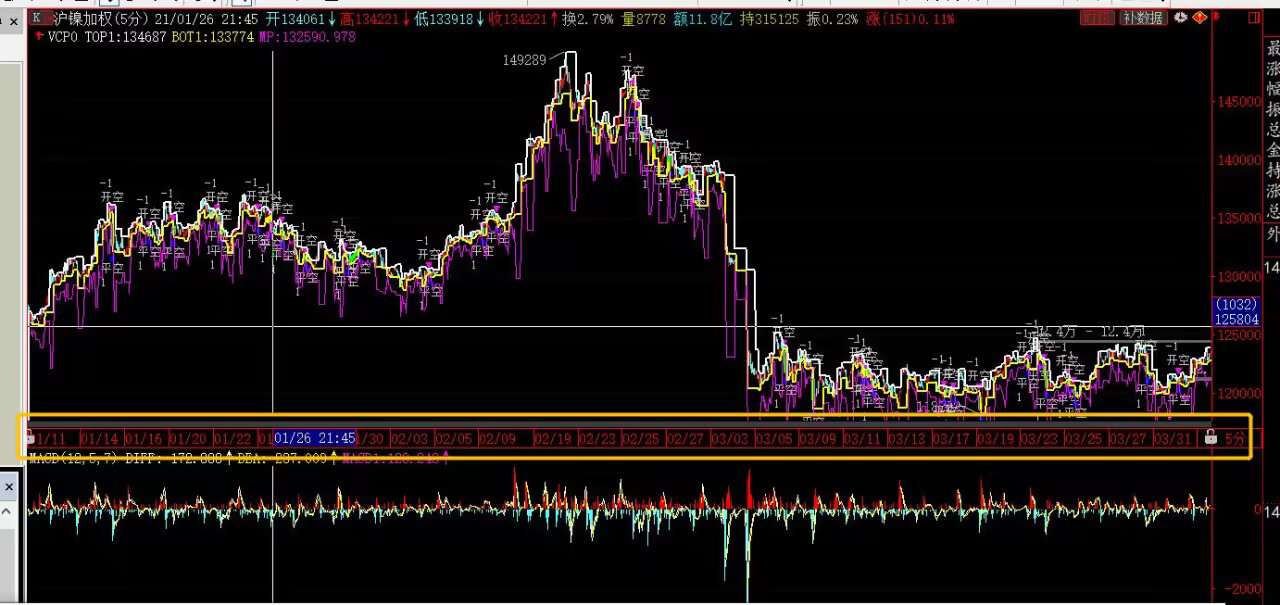This screenshot has width=1280, height=605.
Task: Click the 140000 price axis label
Action: 1239,160
